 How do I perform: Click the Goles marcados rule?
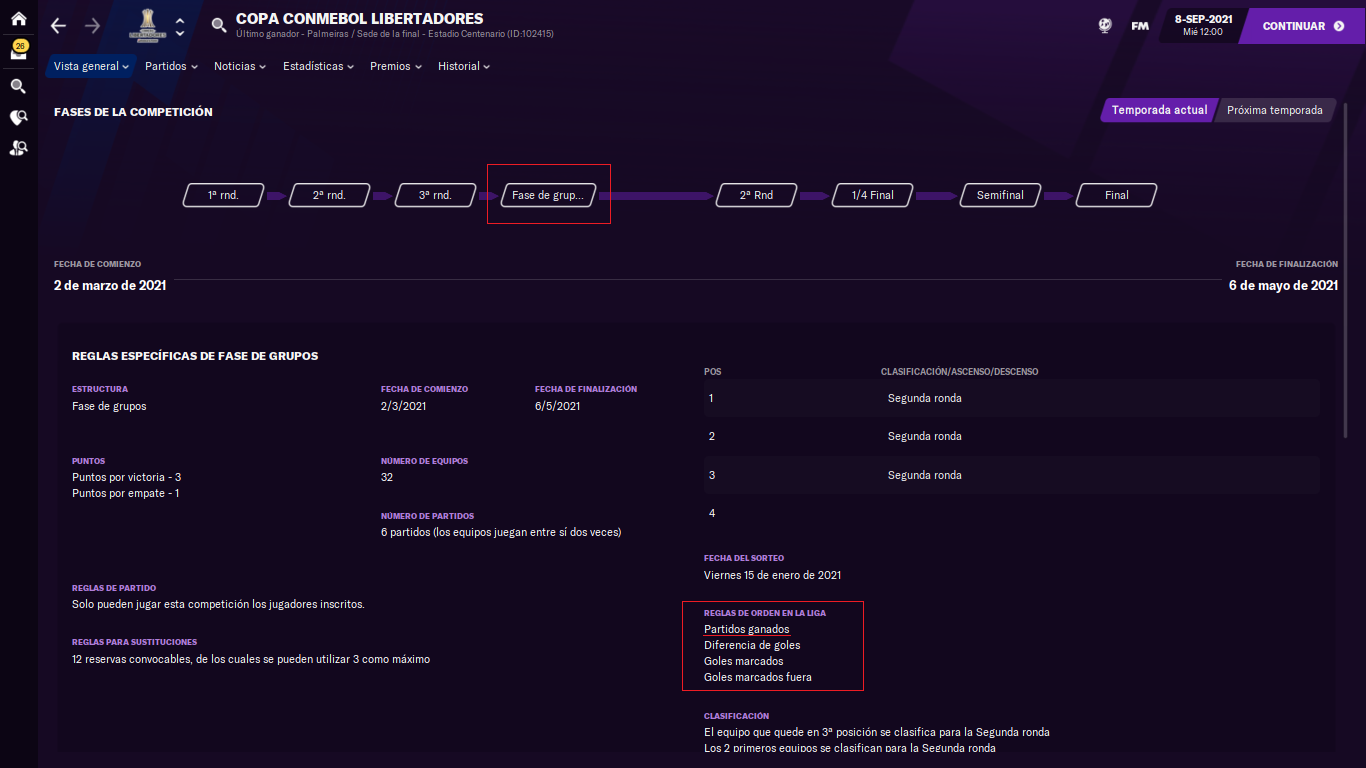[x=743, y=661]
